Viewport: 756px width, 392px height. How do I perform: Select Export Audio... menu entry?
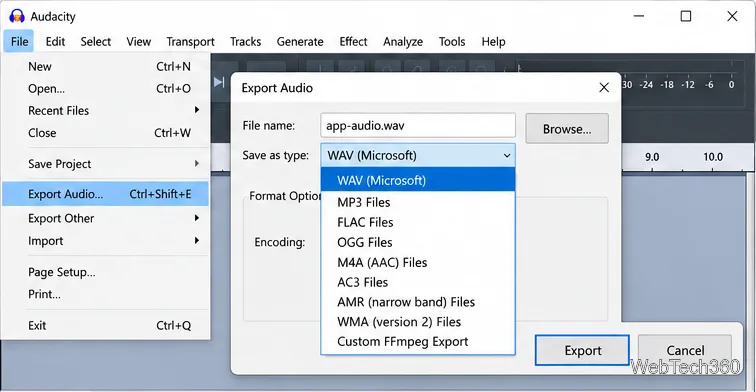point(106,194)
